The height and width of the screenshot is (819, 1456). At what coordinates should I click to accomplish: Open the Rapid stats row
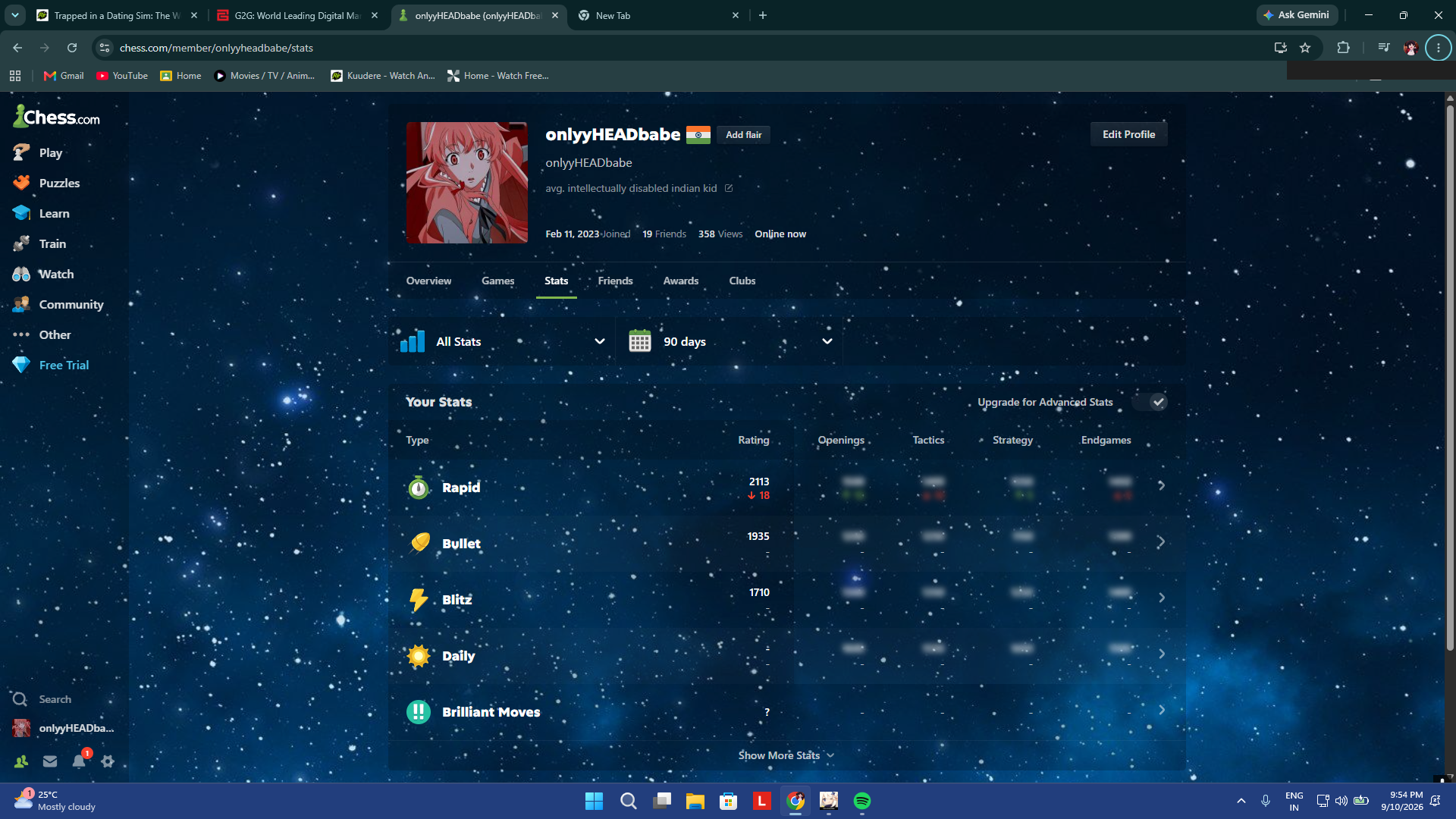pos(786,487)
